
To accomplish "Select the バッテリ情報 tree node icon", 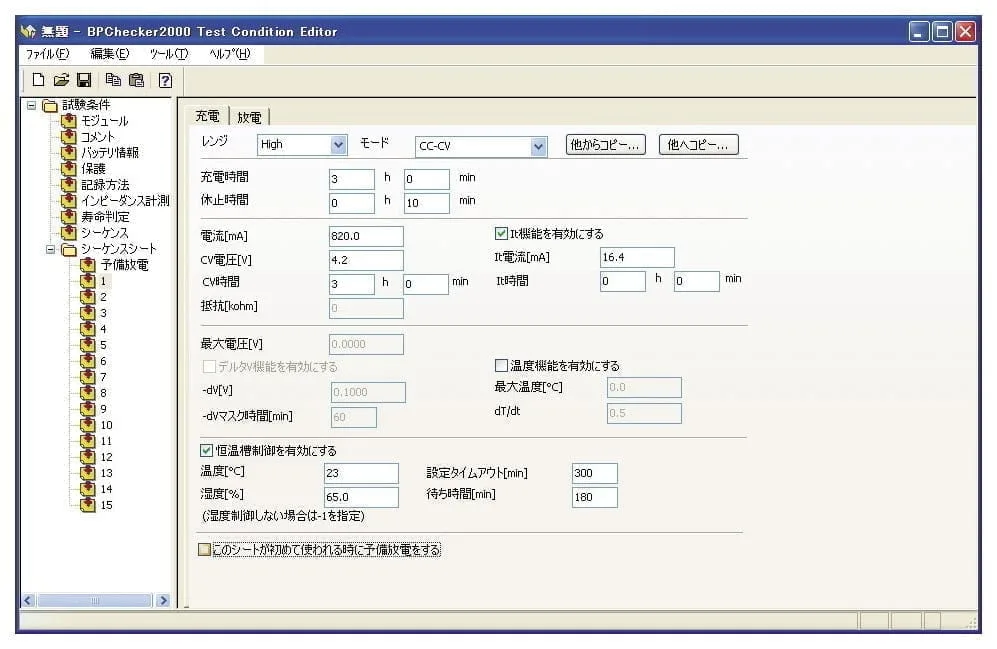I will pyautogui.click(x=68, y=153).
